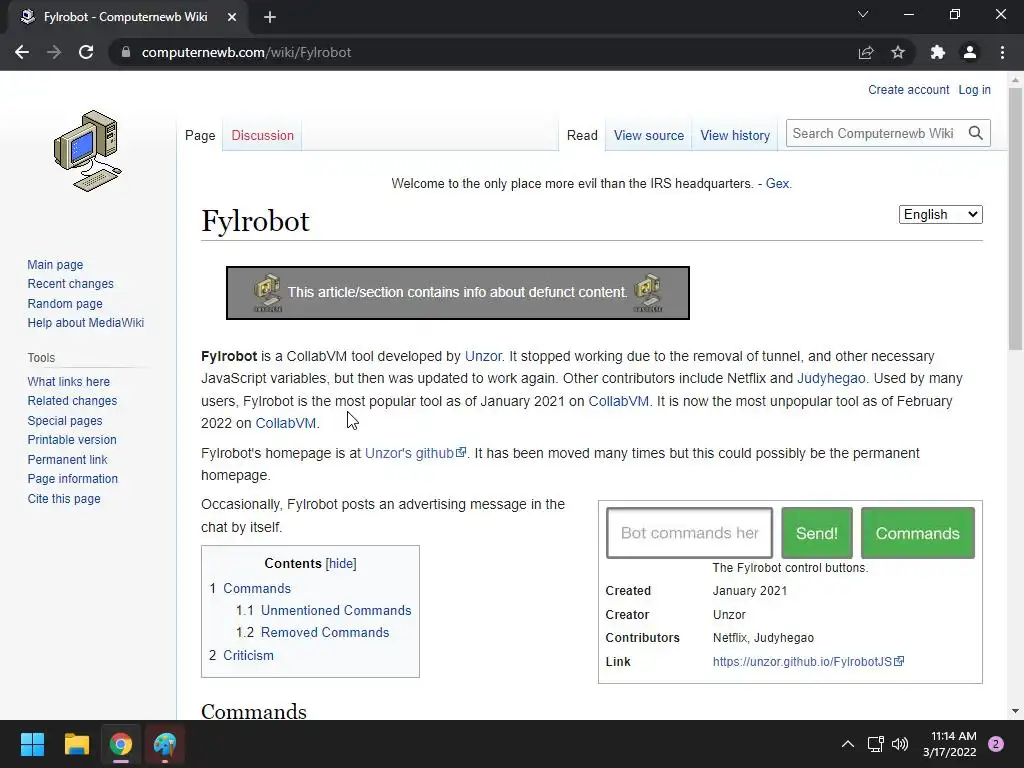
Task: Open What links here tool
Action: (69, 381)
